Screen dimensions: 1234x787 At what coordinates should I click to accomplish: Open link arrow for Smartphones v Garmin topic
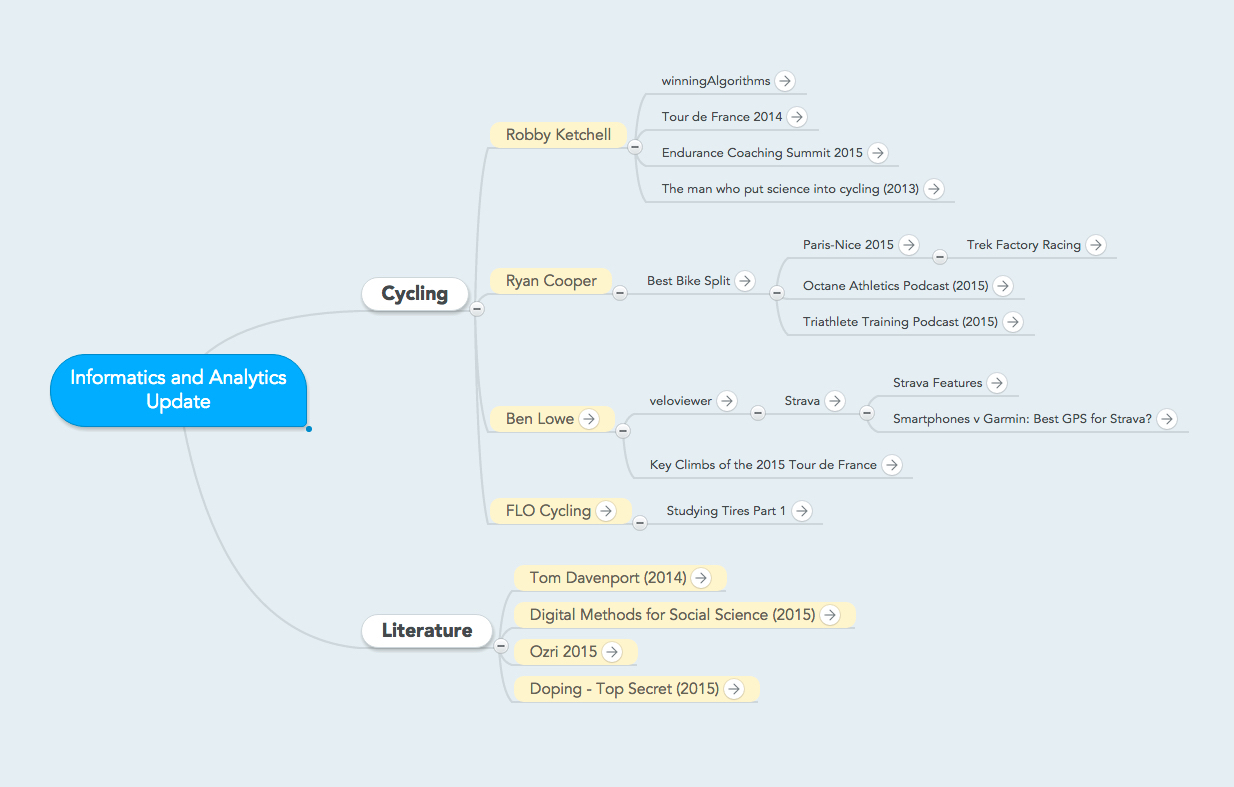[x=1167, y=419]
